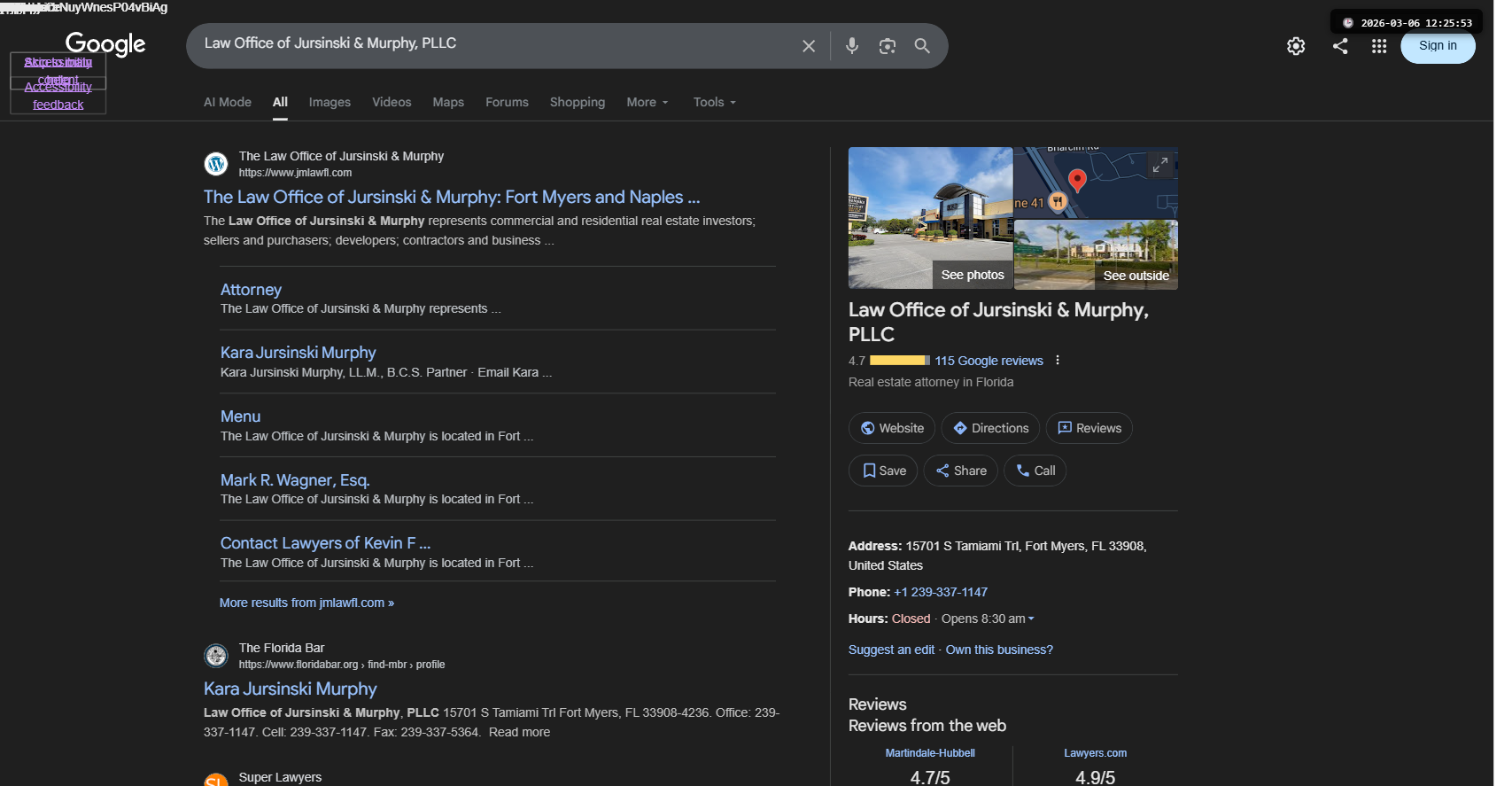1512x786 pixels.
Task: Open the Google apps grid
Action: (x=1379, y=46)
